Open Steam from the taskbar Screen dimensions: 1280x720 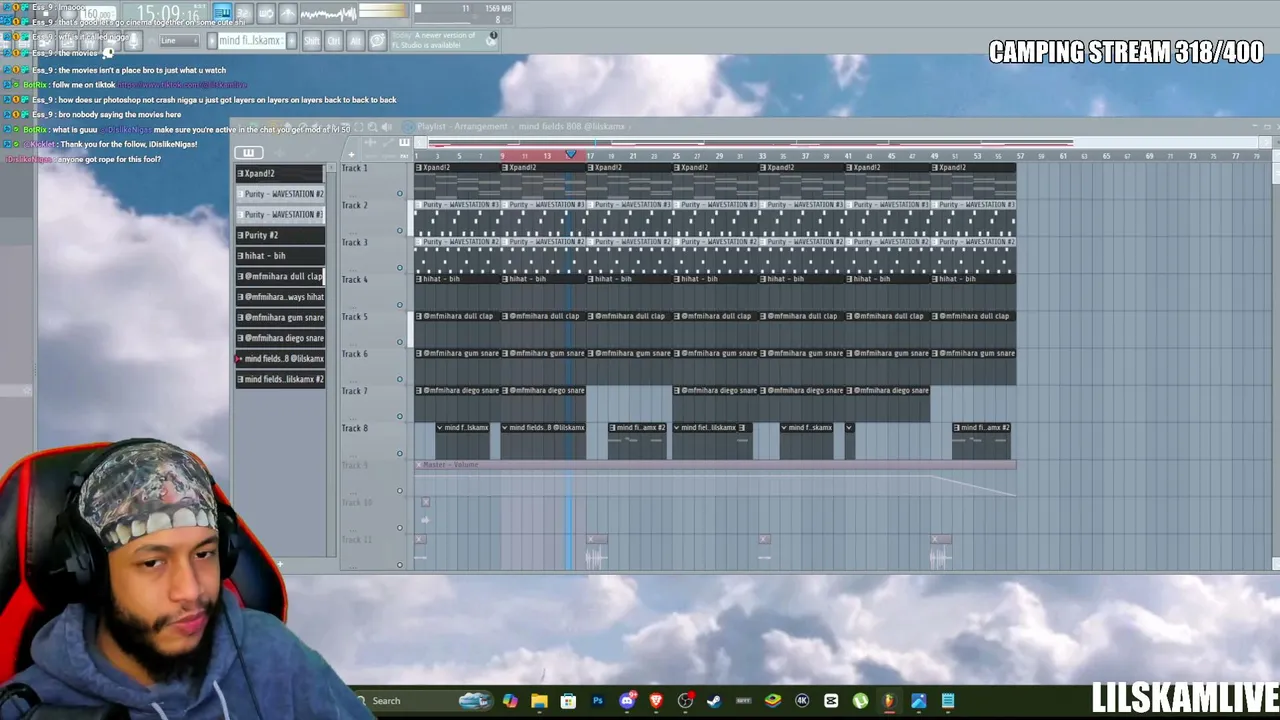coord(714,701)
